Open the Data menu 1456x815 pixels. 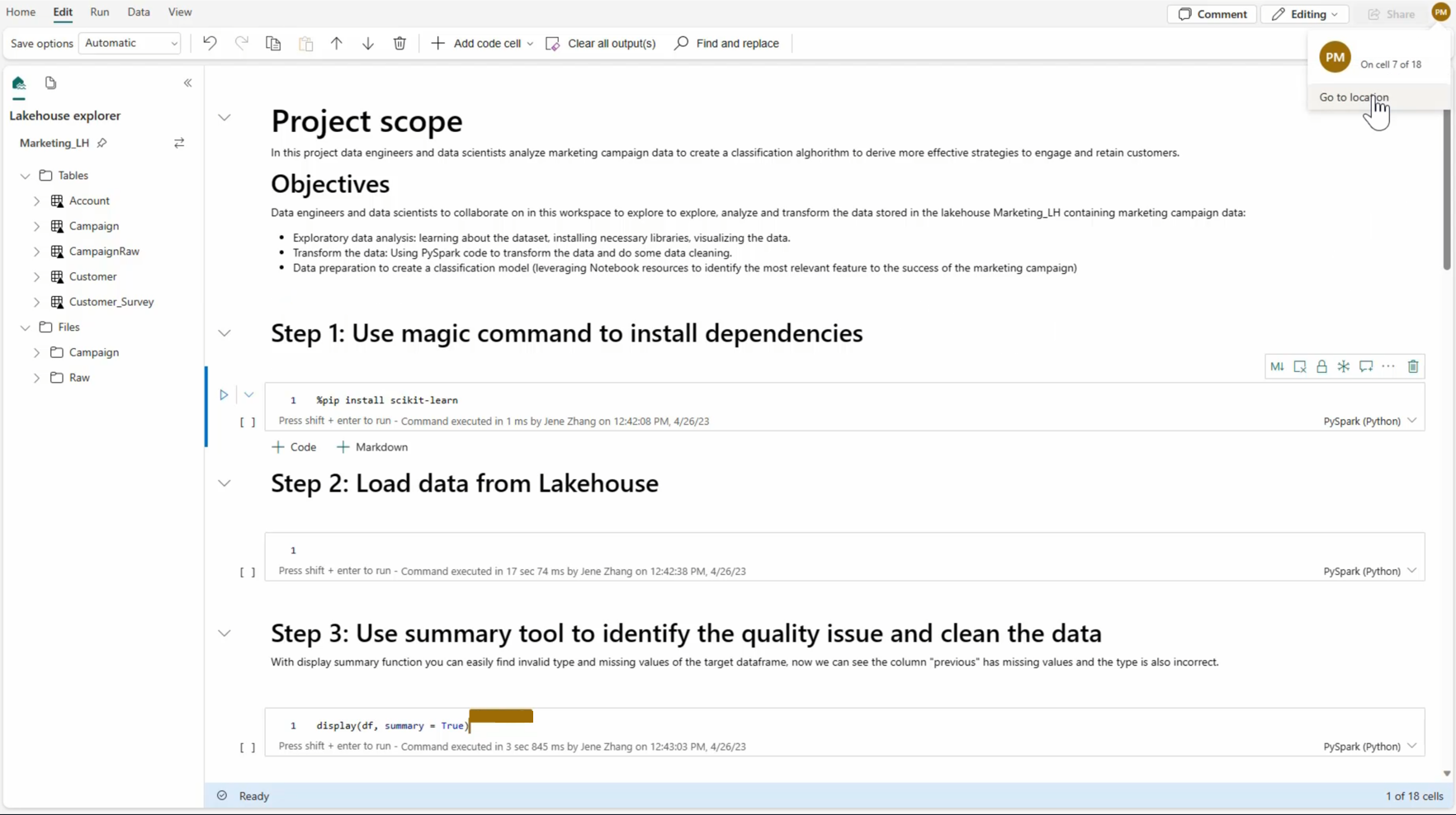[139, 12]
